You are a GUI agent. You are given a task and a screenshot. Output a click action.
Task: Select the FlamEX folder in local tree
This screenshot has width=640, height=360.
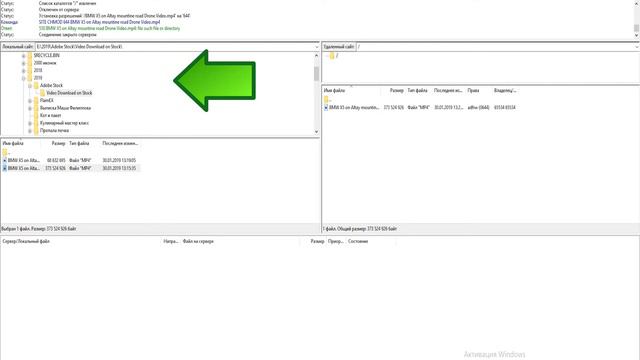click(47, 100)
